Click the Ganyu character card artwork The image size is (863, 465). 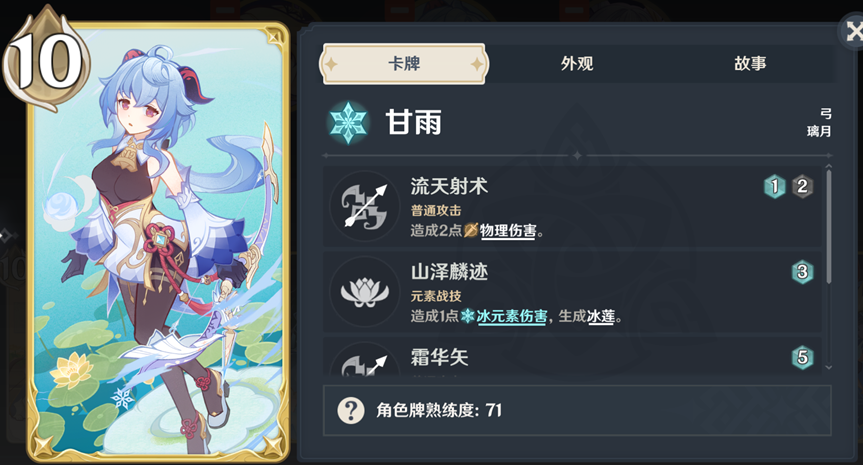tap(159, 242)
